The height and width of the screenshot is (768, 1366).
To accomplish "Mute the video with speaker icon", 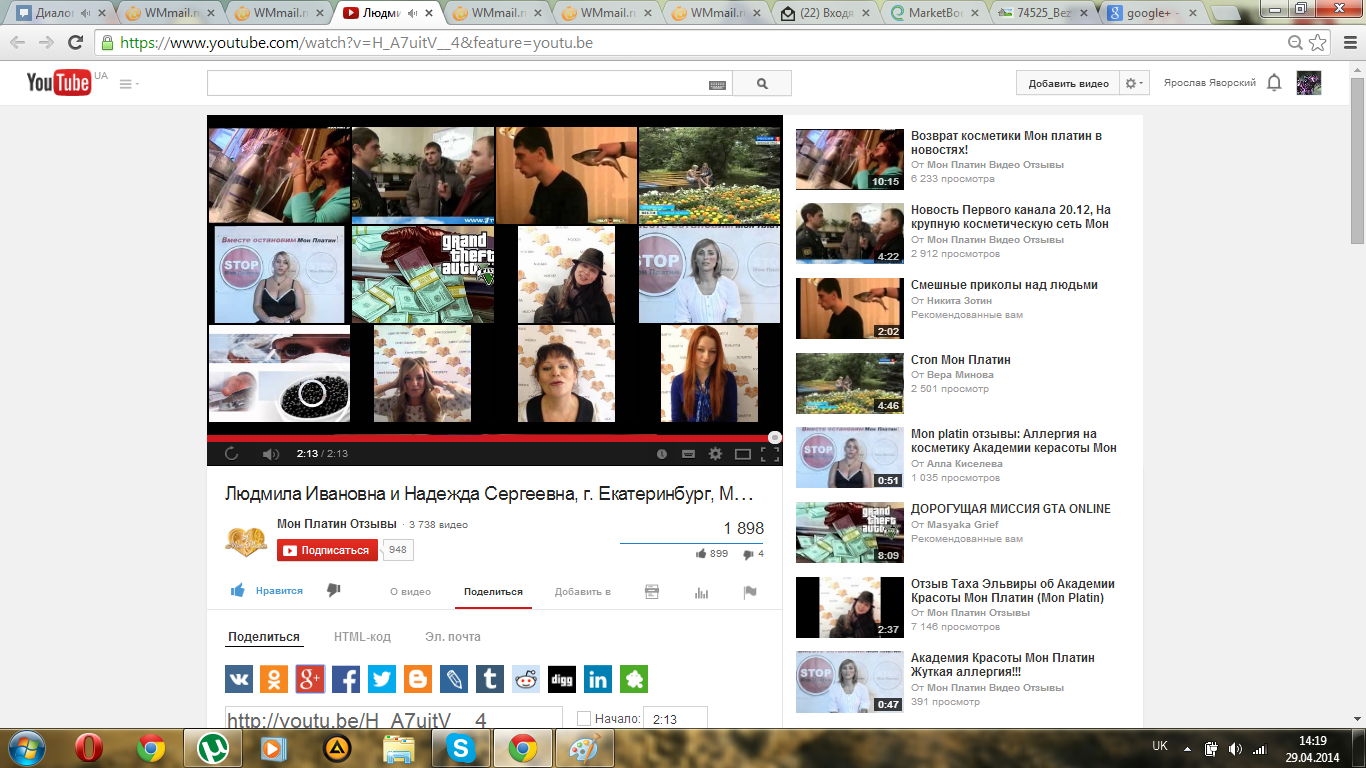I will (270, 454).
